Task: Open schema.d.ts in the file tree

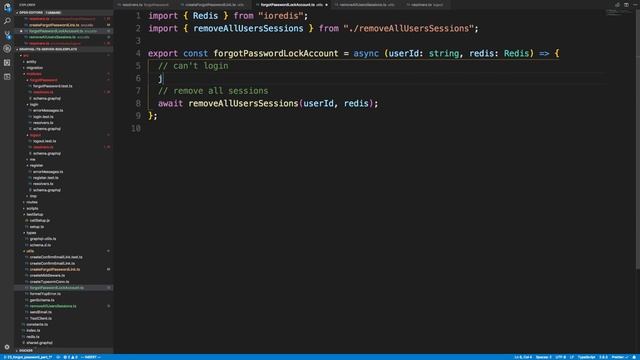Action: pyautogui.click(x=40, y=245)
